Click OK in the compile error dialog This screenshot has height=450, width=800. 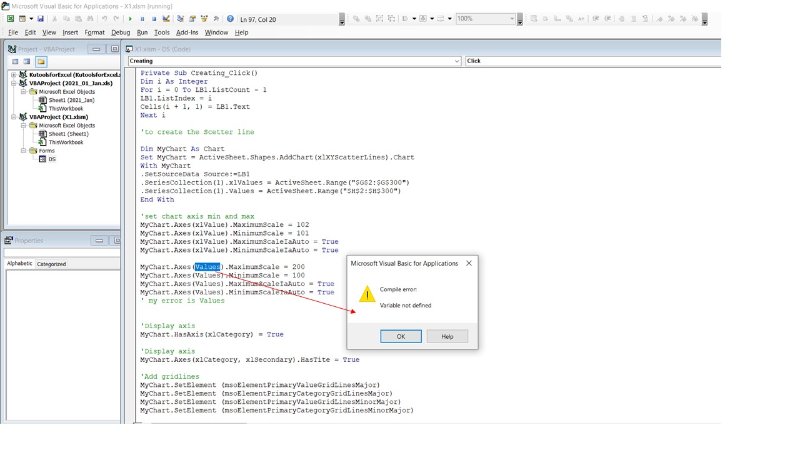[x=401, y=336]
